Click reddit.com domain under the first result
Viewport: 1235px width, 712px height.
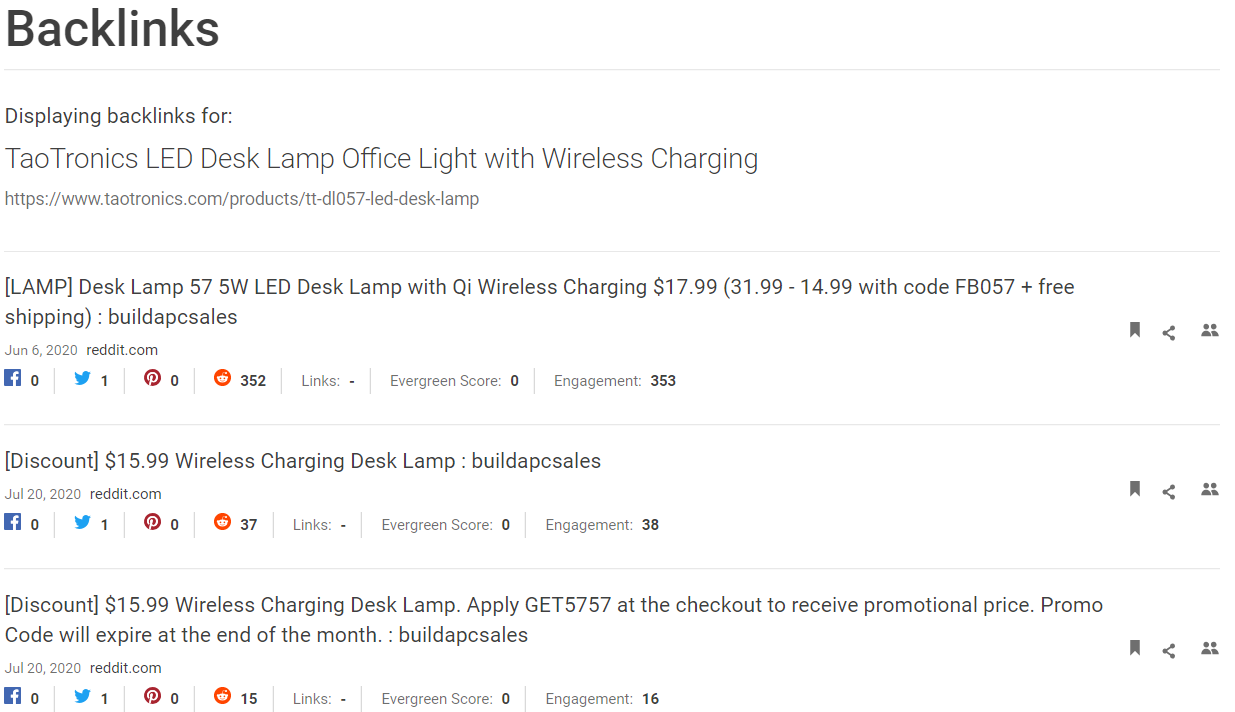tap(122, 350)
